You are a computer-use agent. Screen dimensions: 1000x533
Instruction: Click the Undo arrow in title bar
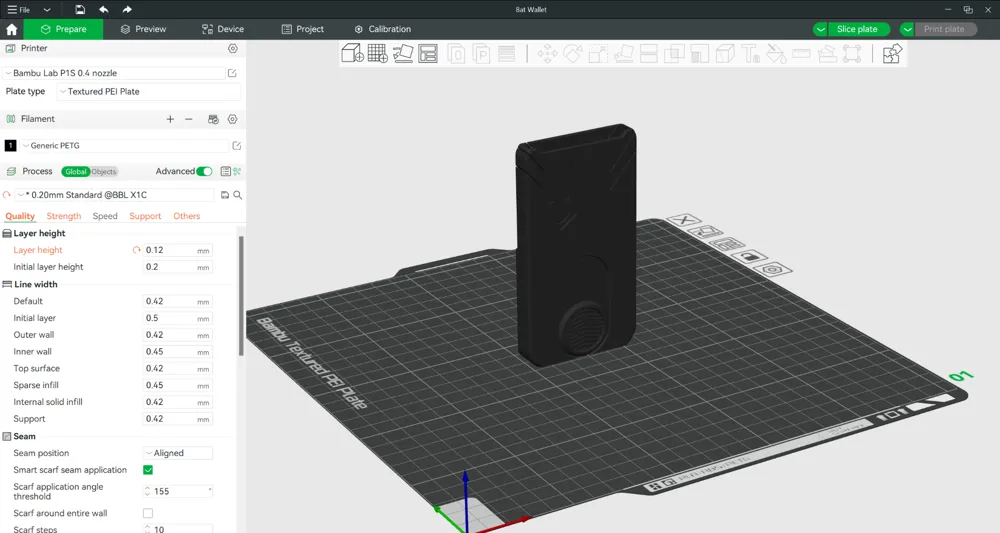tap(104, 10)
